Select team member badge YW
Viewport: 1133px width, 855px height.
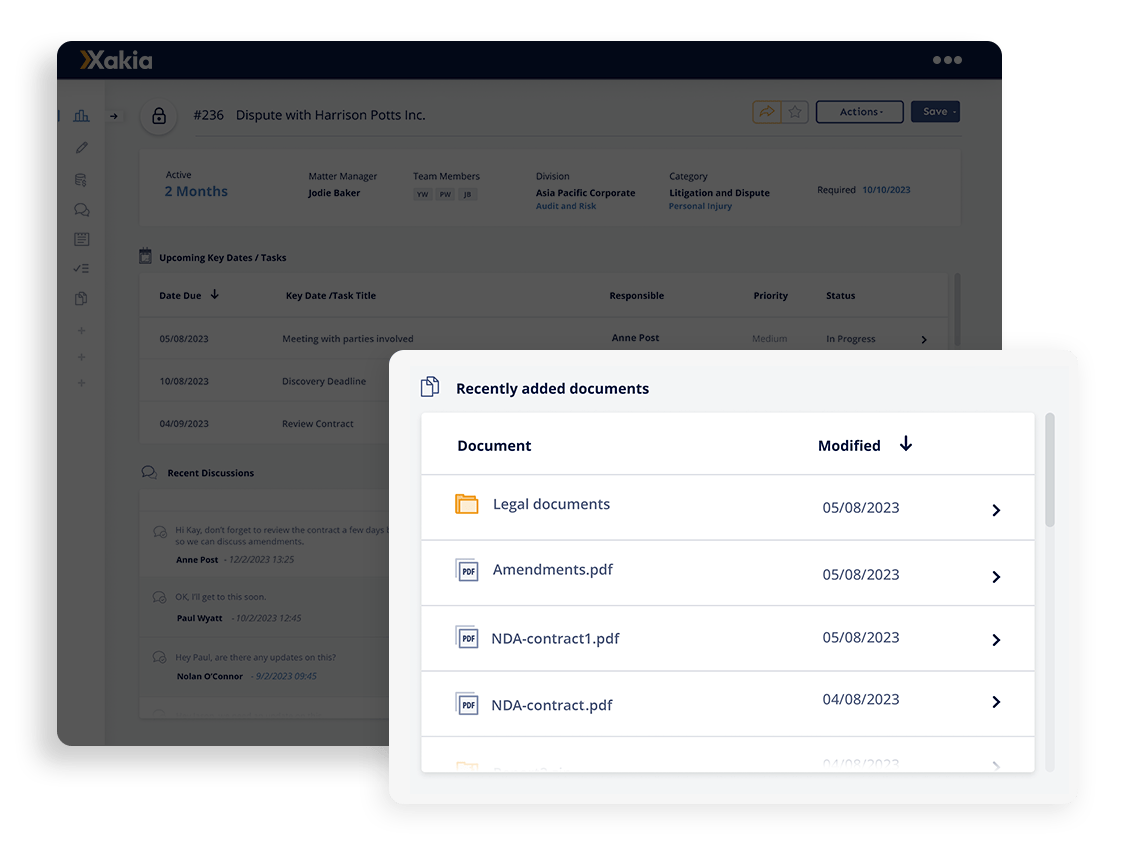(x=423, y=194)
